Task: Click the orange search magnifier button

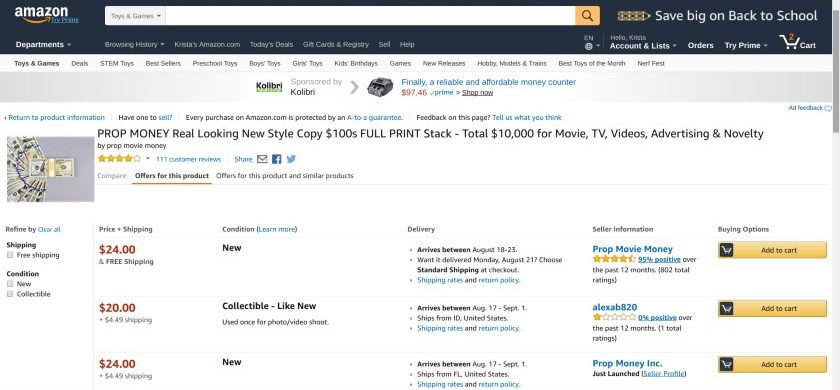Action: [x=587, y=16]
